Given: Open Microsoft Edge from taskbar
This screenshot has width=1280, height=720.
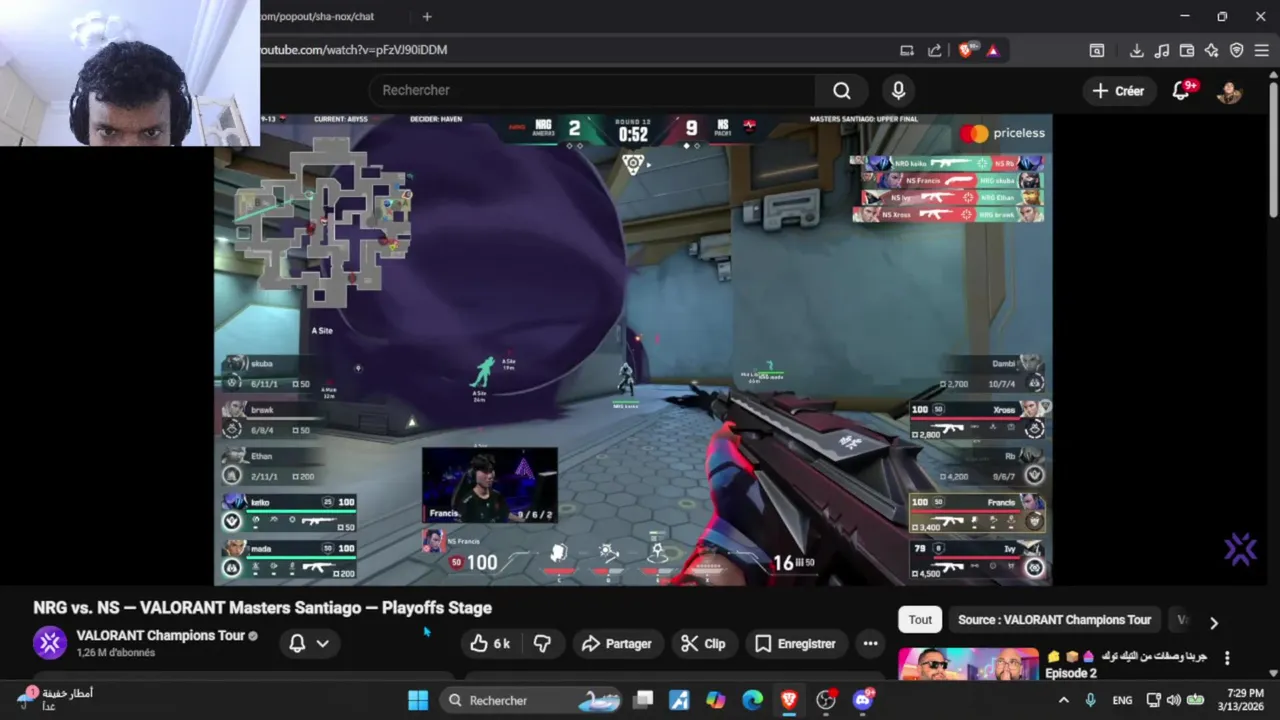Looking at the screenshot, I should (x=752, y=700).
